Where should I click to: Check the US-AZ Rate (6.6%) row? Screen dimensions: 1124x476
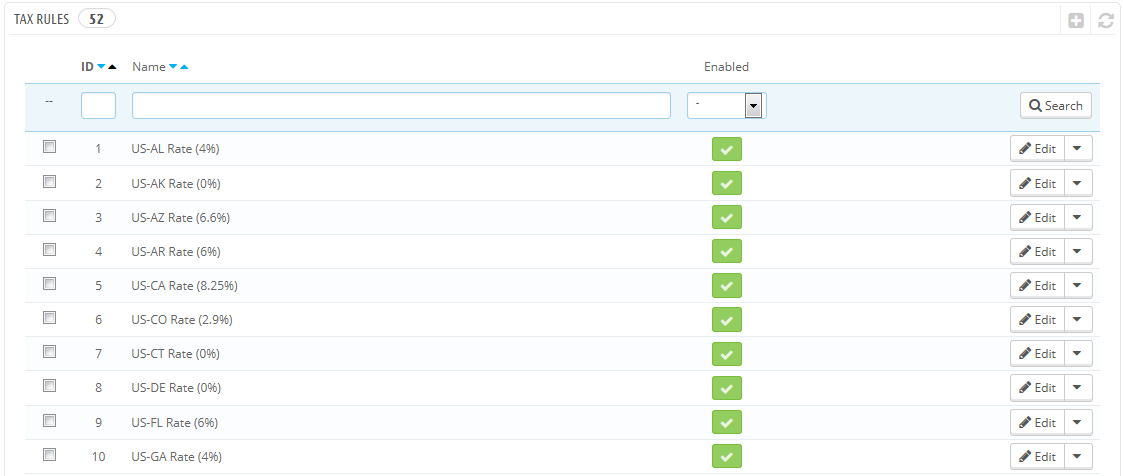[49, 215]
